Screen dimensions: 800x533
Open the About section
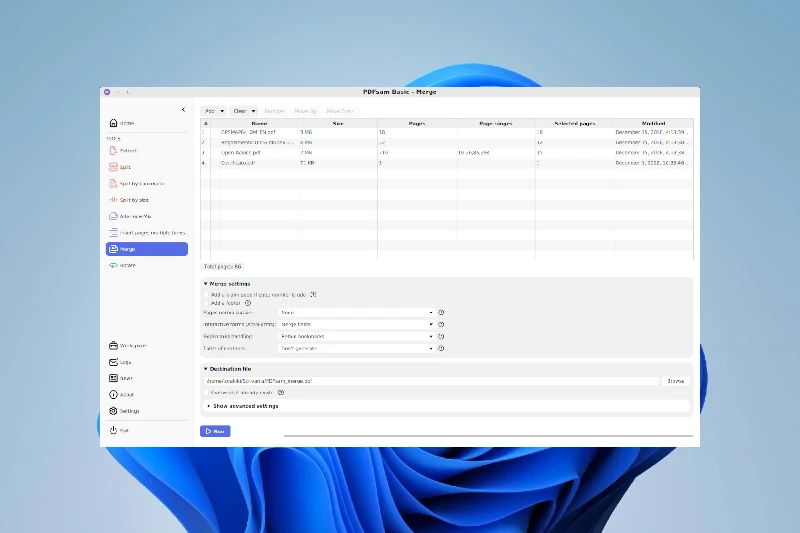(x=146, y=395)
